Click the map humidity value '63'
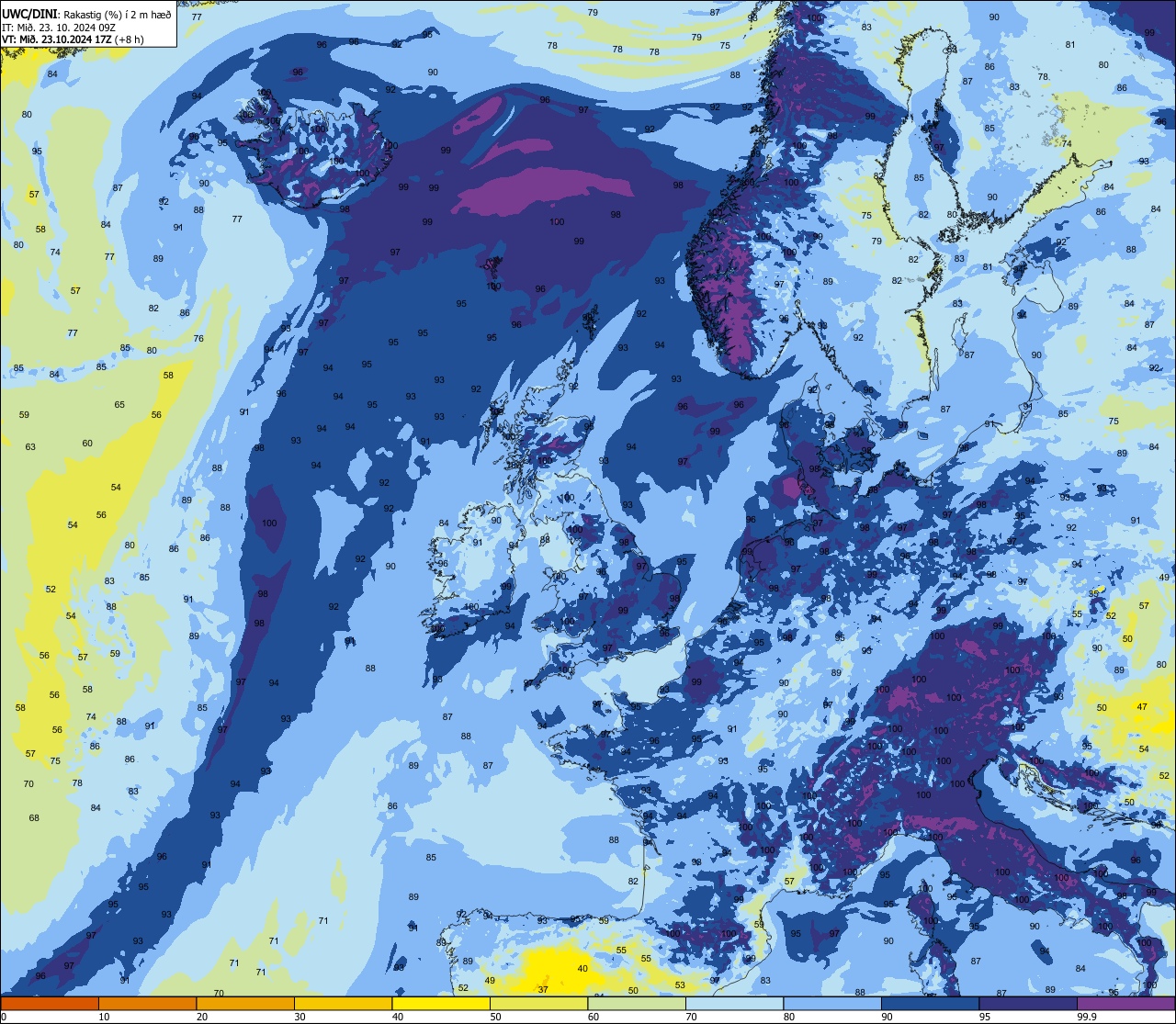The height and width of the screenshot is (1024, 1176). click(x=30, y=446)
